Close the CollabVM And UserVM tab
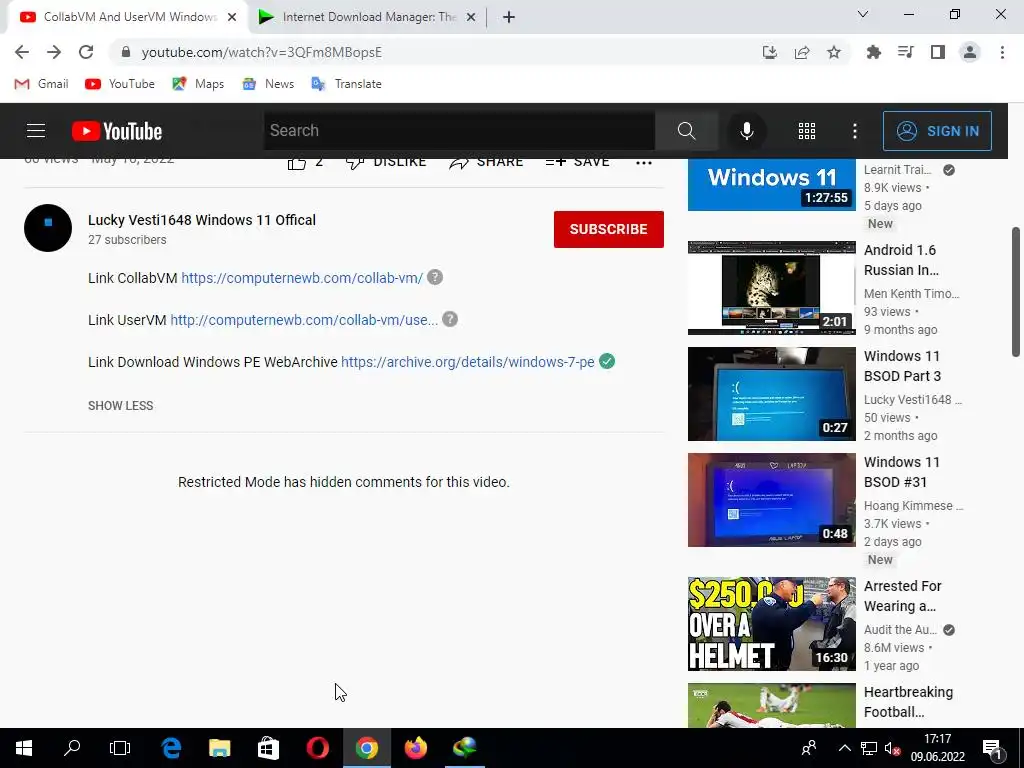 point(232,18)
